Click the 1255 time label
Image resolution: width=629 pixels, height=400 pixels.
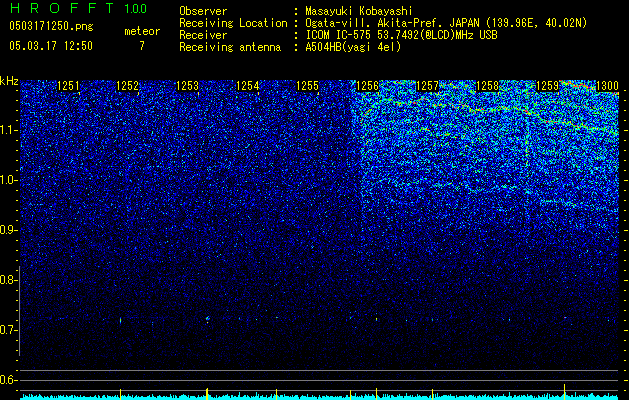click(x=307, y=86)
